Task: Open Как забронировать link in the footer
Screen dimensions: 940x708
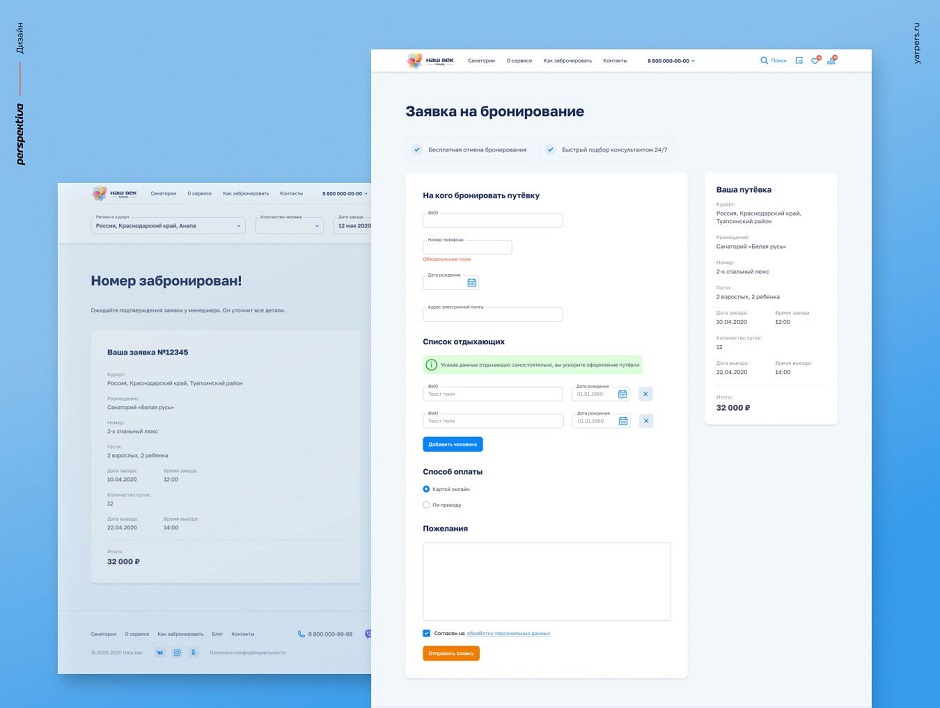Action: point(180,634)
